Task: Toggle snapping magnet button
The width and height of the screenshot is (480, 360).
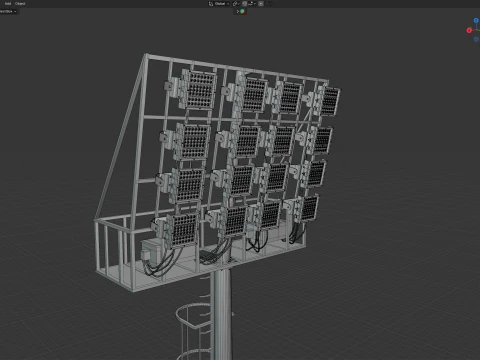Action: (245, 4)
